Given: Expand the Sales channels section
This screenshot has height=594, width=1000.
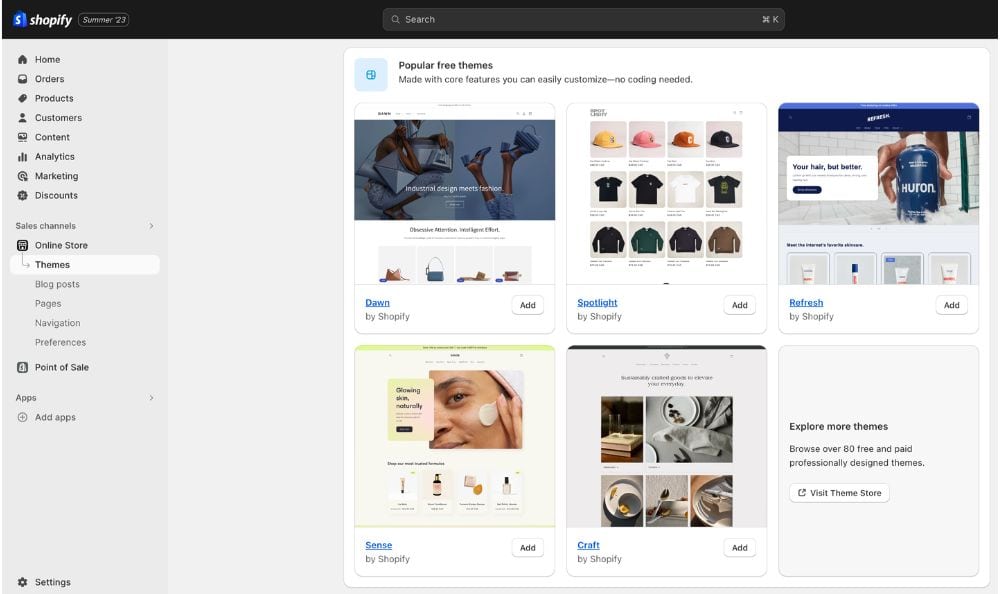Looking at the screenshot, I should tap(151, 226).
